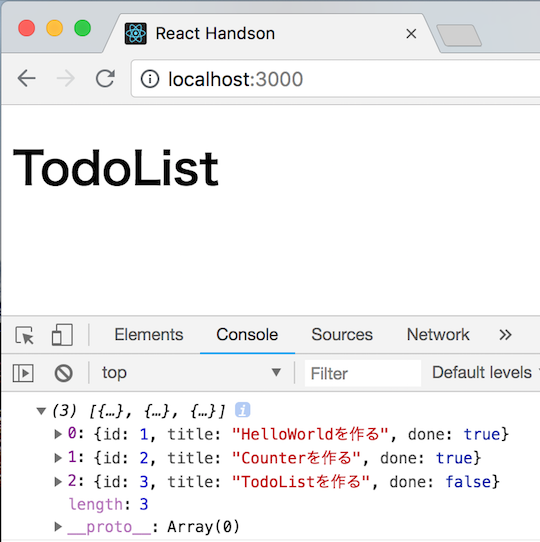Click the blue info badge on array

click(x=243, y=410)
